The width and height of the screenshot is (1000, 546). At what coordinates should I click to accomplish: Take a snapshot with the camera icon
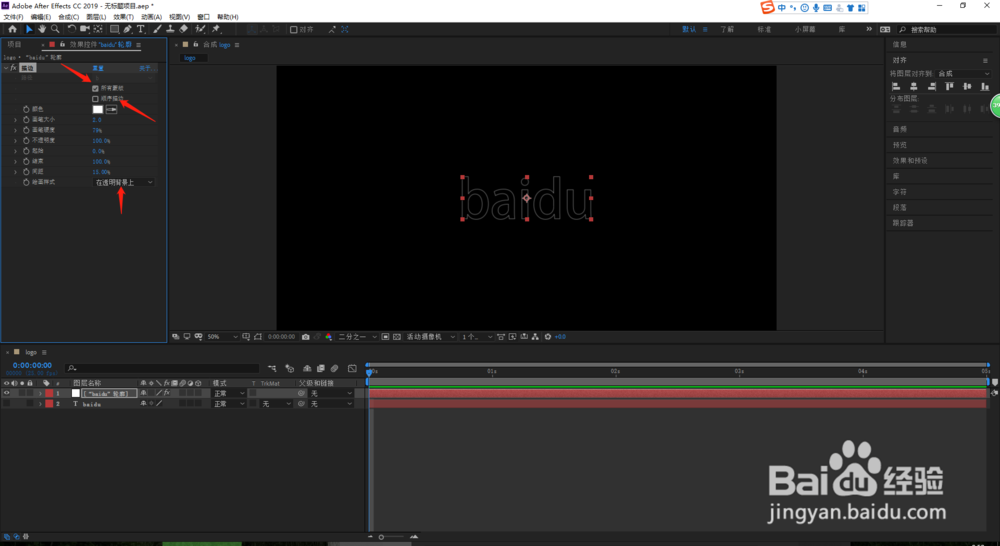305,337
